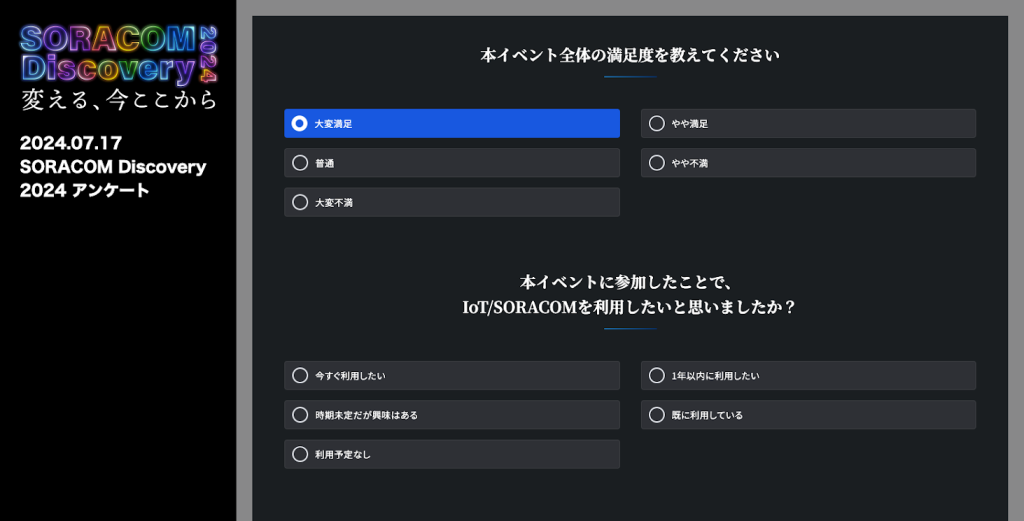This screenshot has width=1024, height=521.
Task: Choose やや満足 satisfaction option
Action: 808,123
